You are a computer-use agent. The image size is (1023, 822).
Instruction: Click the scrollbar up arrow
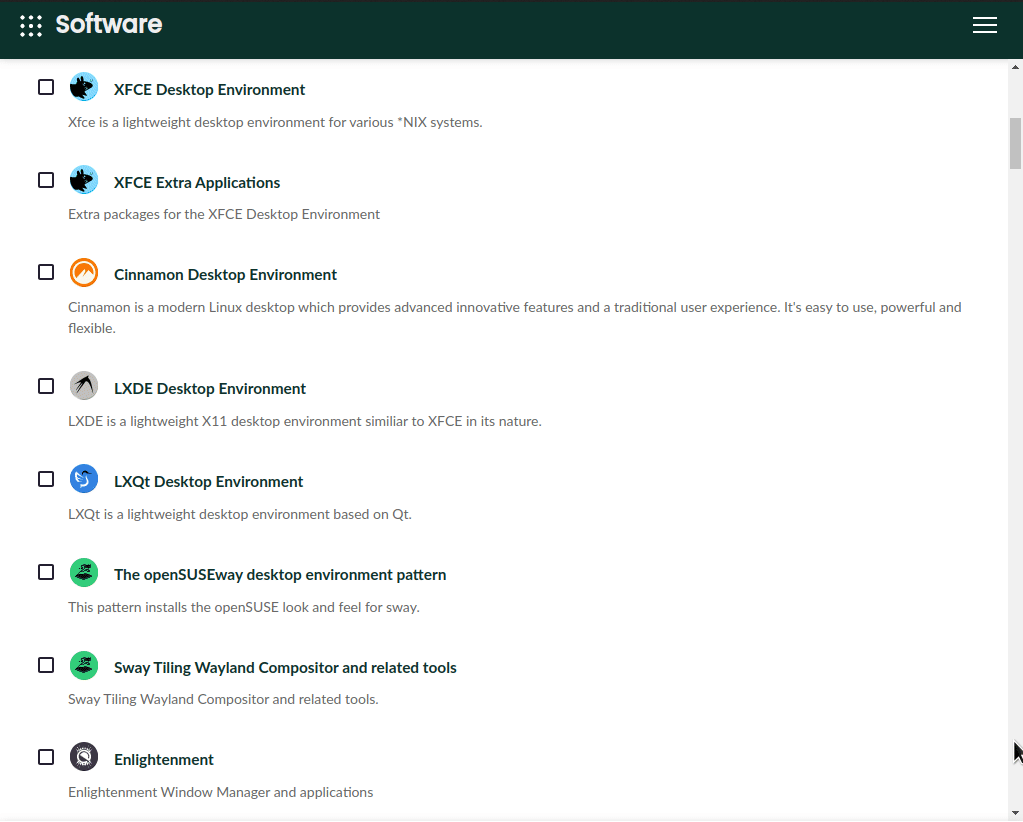coord(1015,67)
